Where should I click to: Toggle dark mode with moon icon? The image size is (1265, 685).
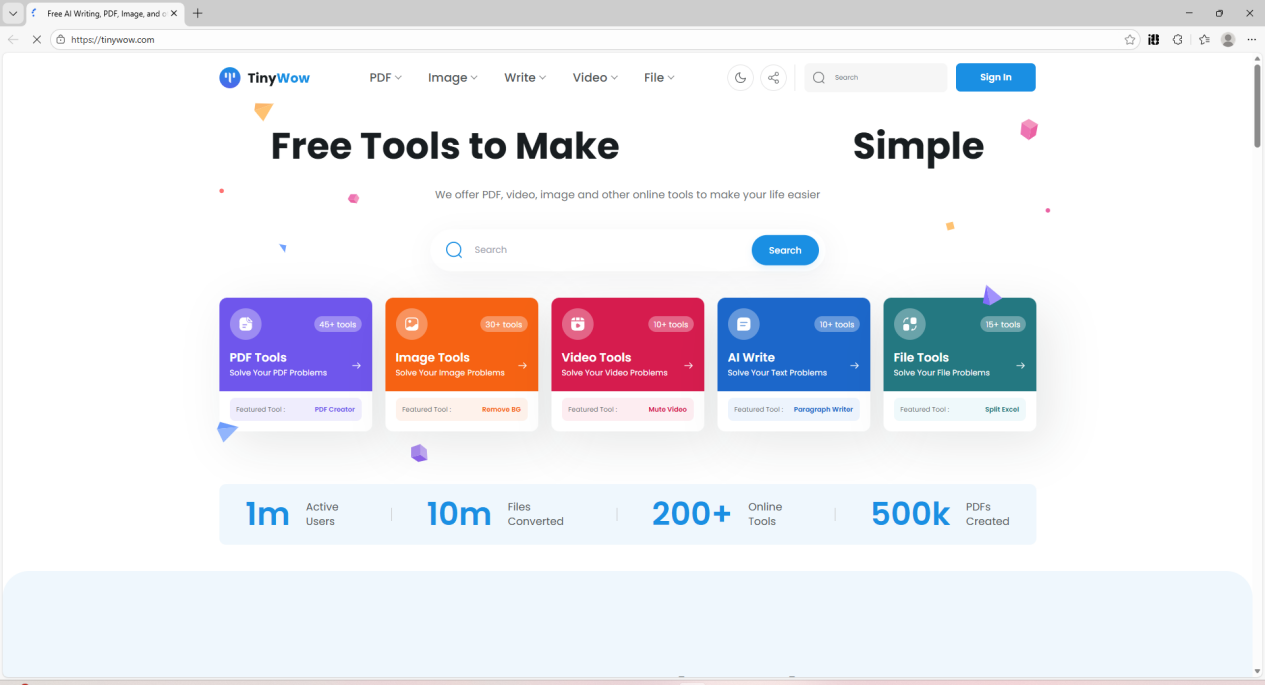point(740,77)
